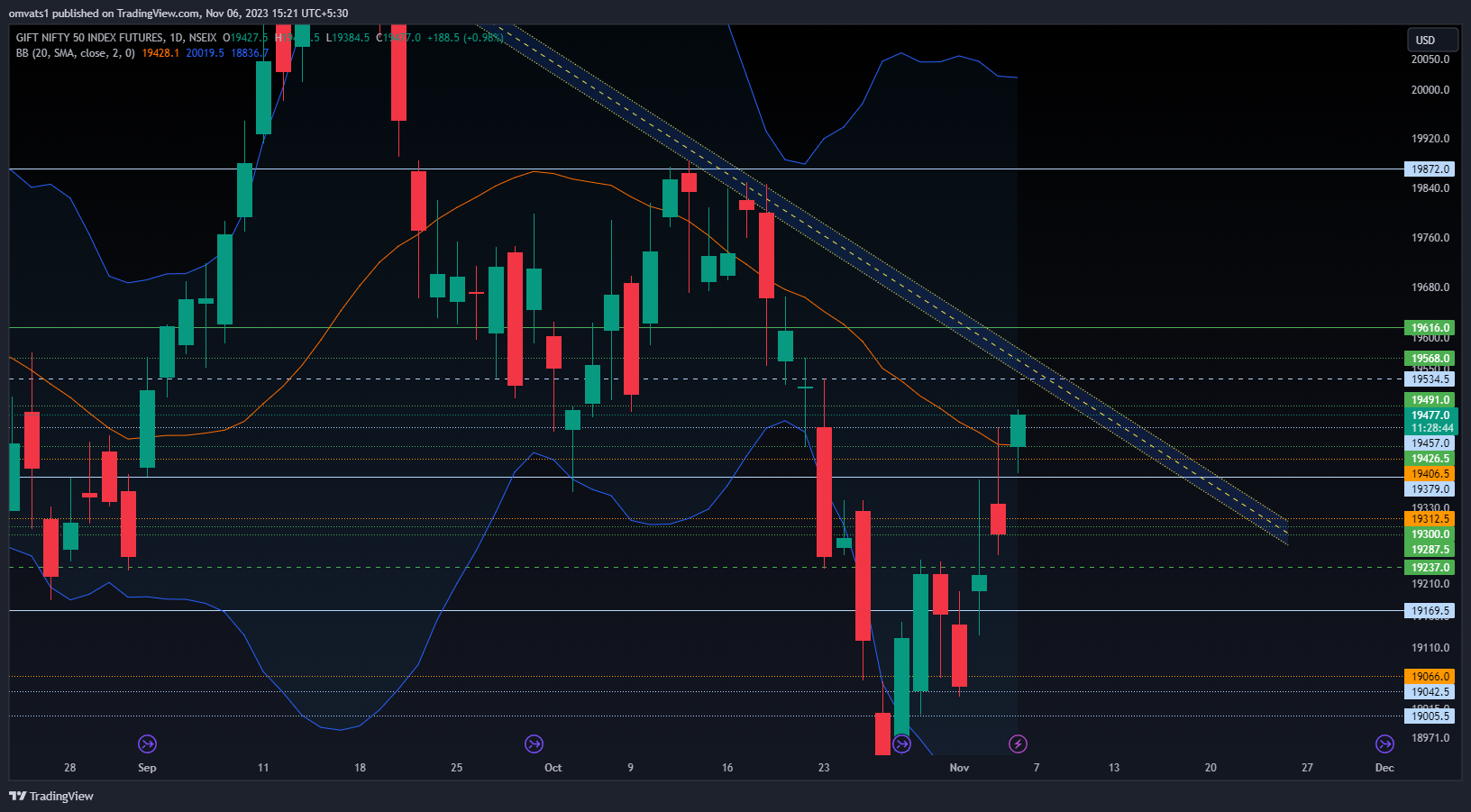1471x812 pixels.
Task: Click the 19042.5 price label
Action: point(1430,692)
